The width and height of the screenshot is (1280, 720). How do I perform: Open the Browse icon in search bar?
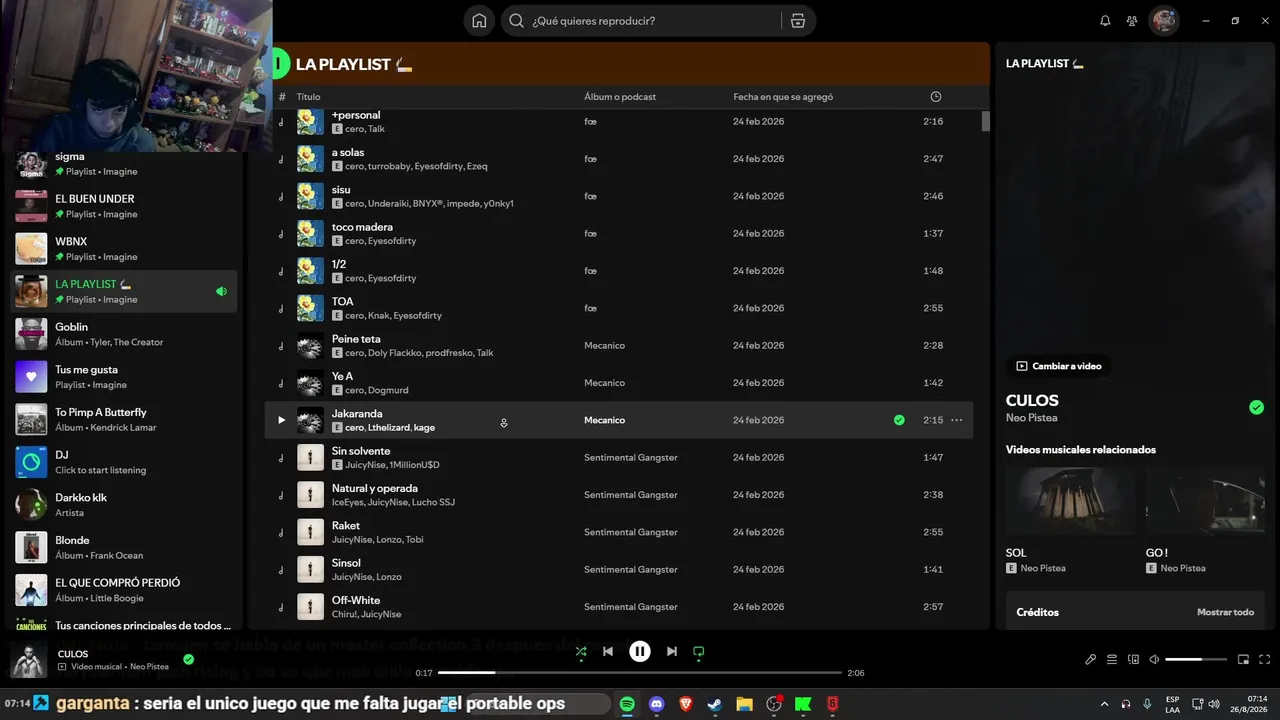[x=797, y=21]
